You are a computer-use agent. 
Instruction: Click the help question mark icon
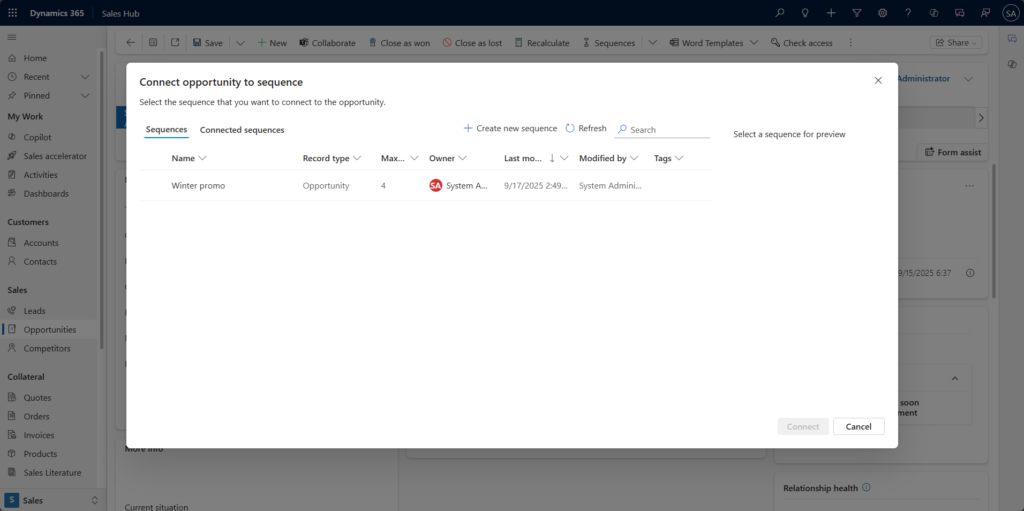[908, 13]
